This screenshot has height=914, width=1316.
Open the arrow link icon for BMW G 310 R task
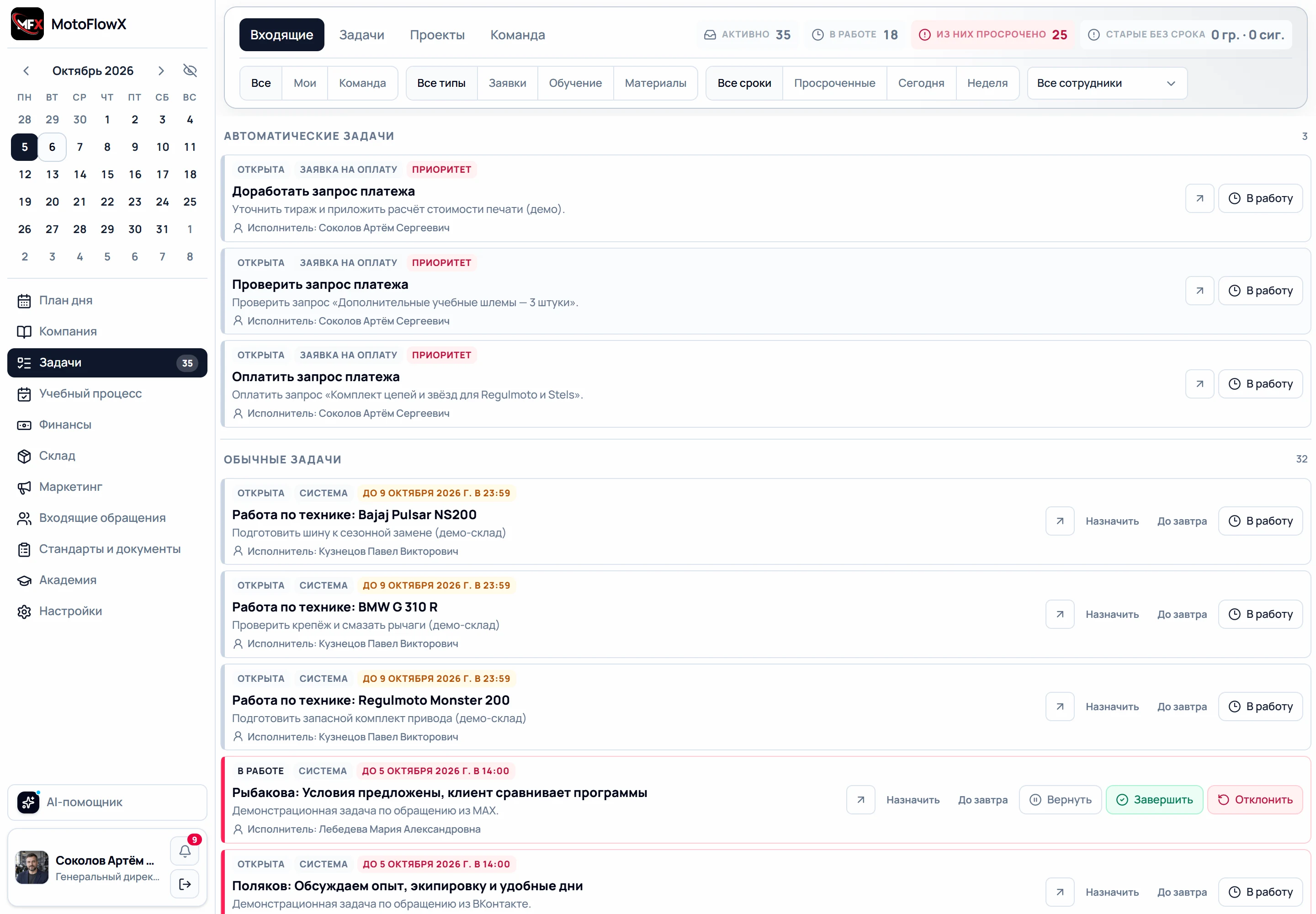[x=1060, y=614]
